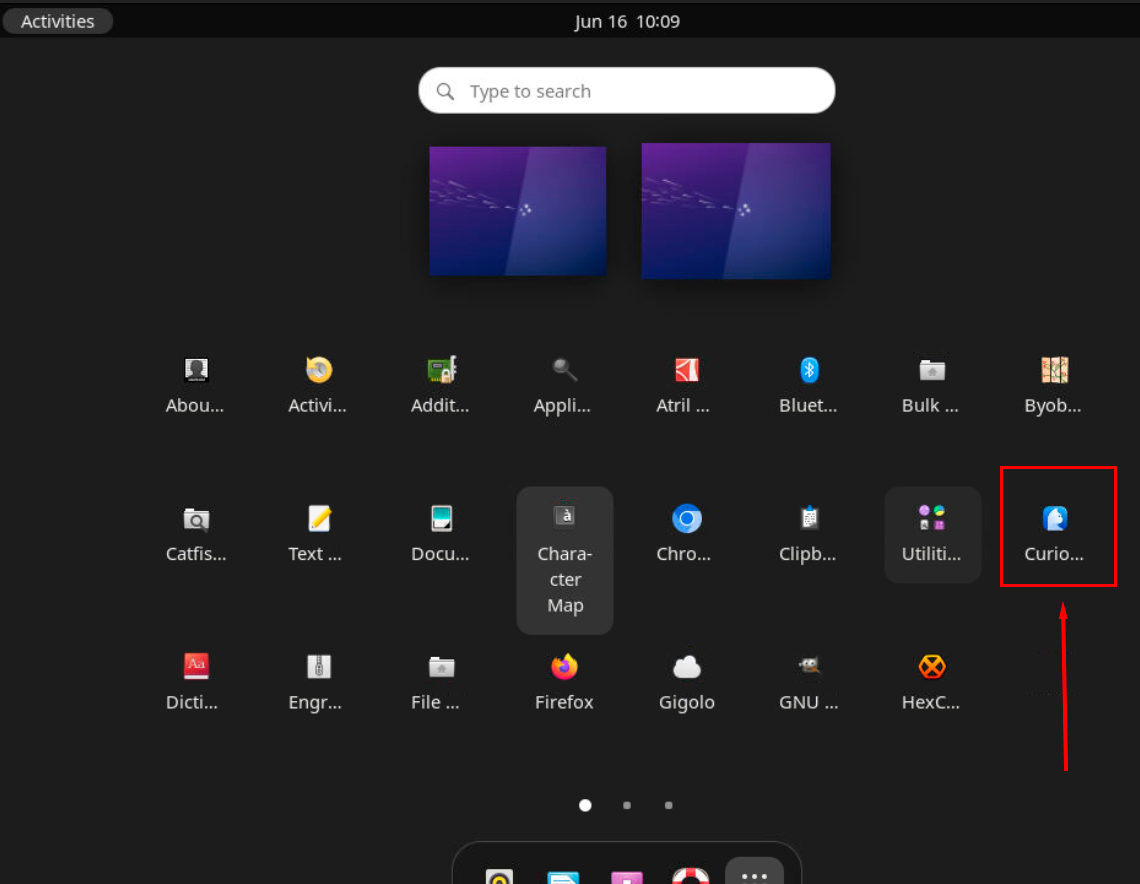Click the Type to search field

click(627, 91)
